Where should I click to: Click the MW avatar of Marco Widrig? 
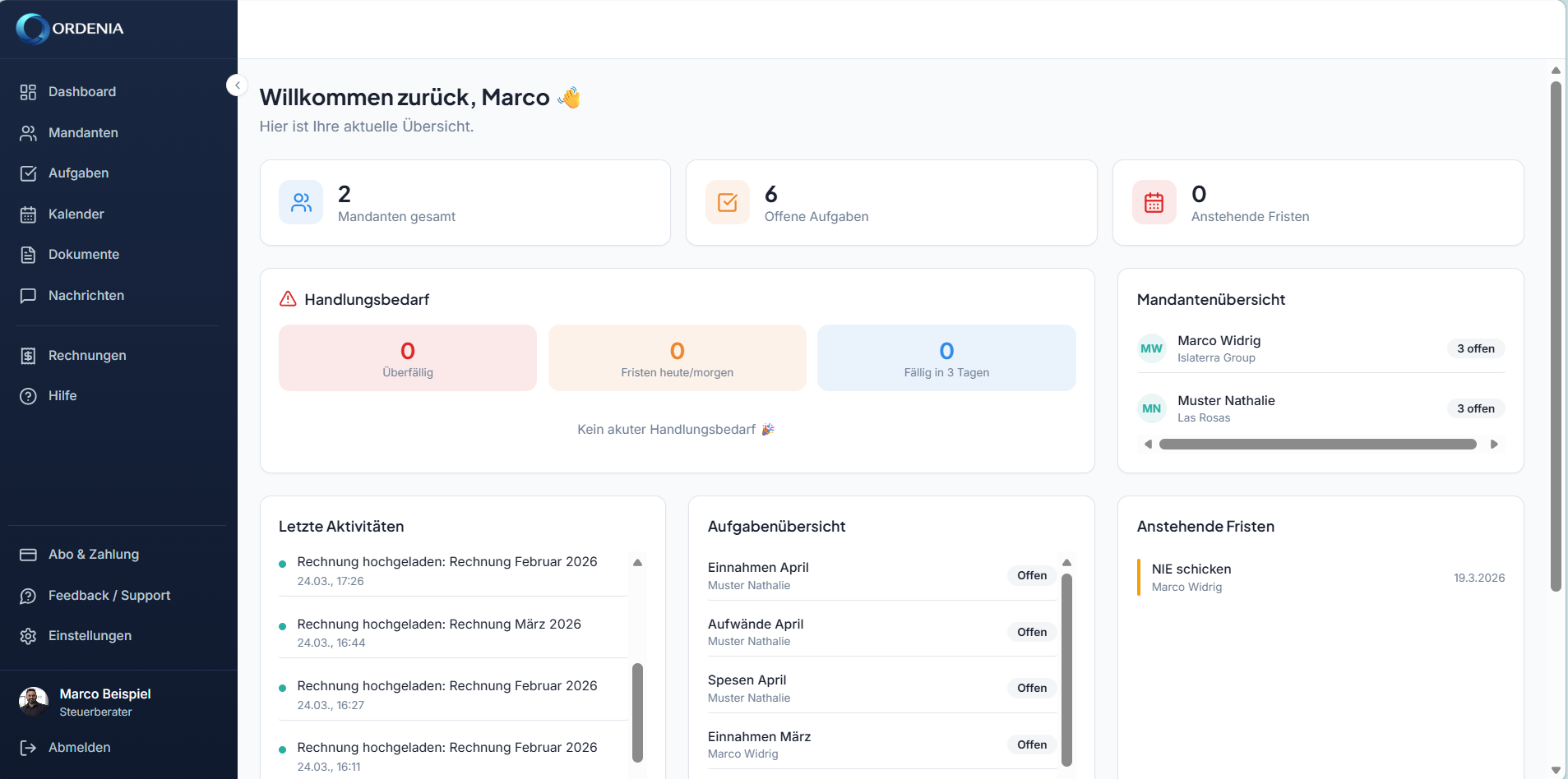[1151, 348]
